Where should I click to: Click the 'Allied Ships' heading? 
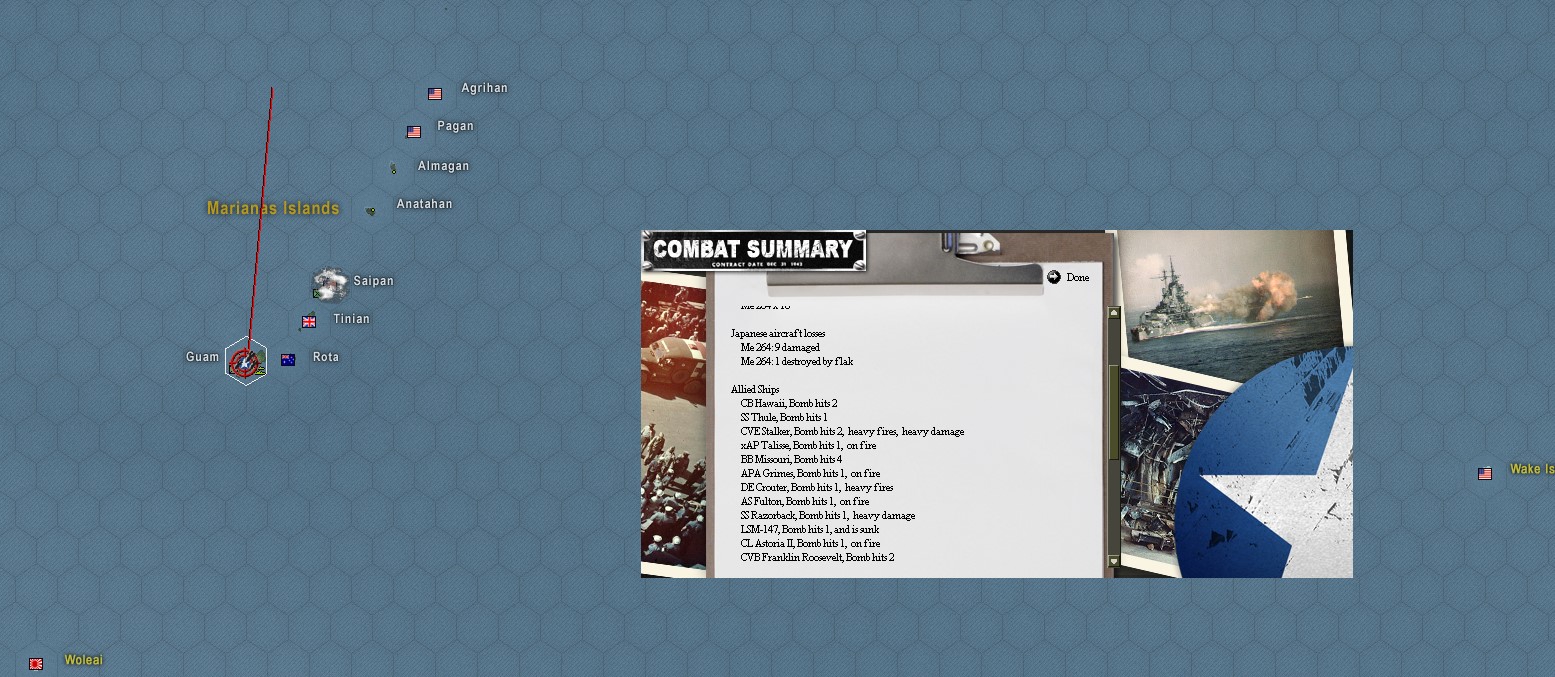[x=755, y=389]
